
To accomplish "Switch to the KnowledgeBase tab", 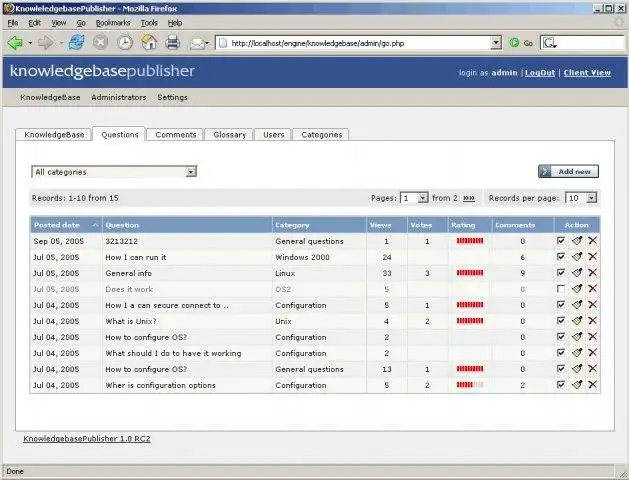I will [54, 135].
